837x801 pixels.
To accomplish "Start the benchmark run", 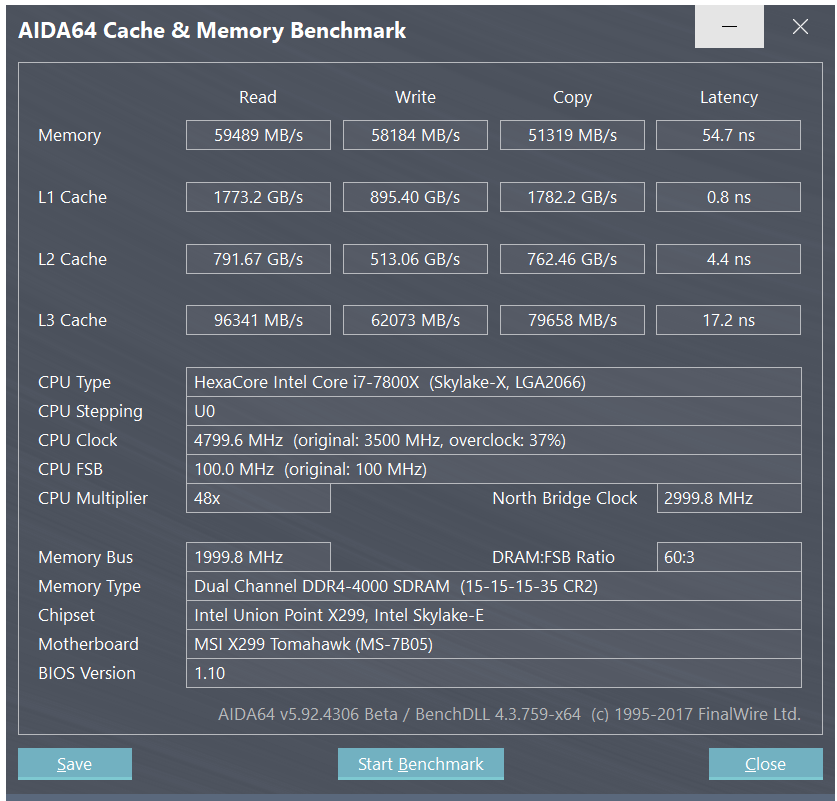I will pos(421,764).
